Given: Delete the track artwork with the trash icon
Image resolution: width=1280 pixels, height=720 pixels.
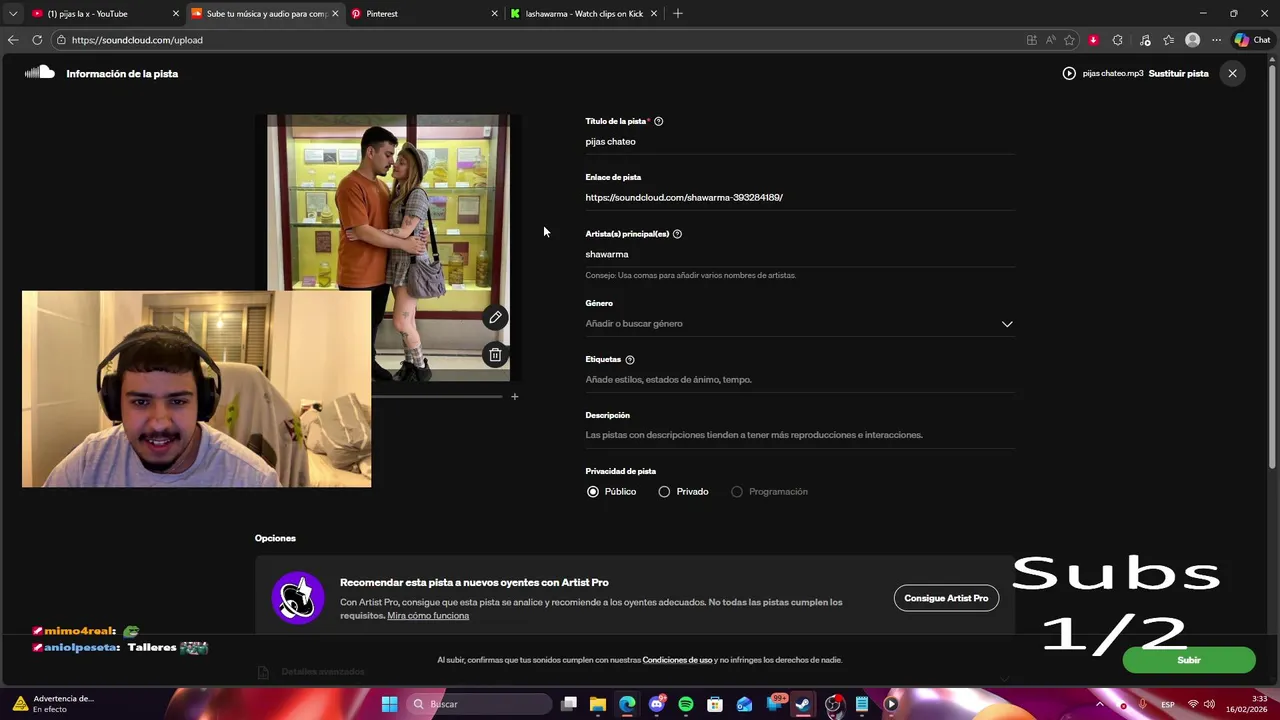Looking at the screenshot, I should tap(495, 354).
